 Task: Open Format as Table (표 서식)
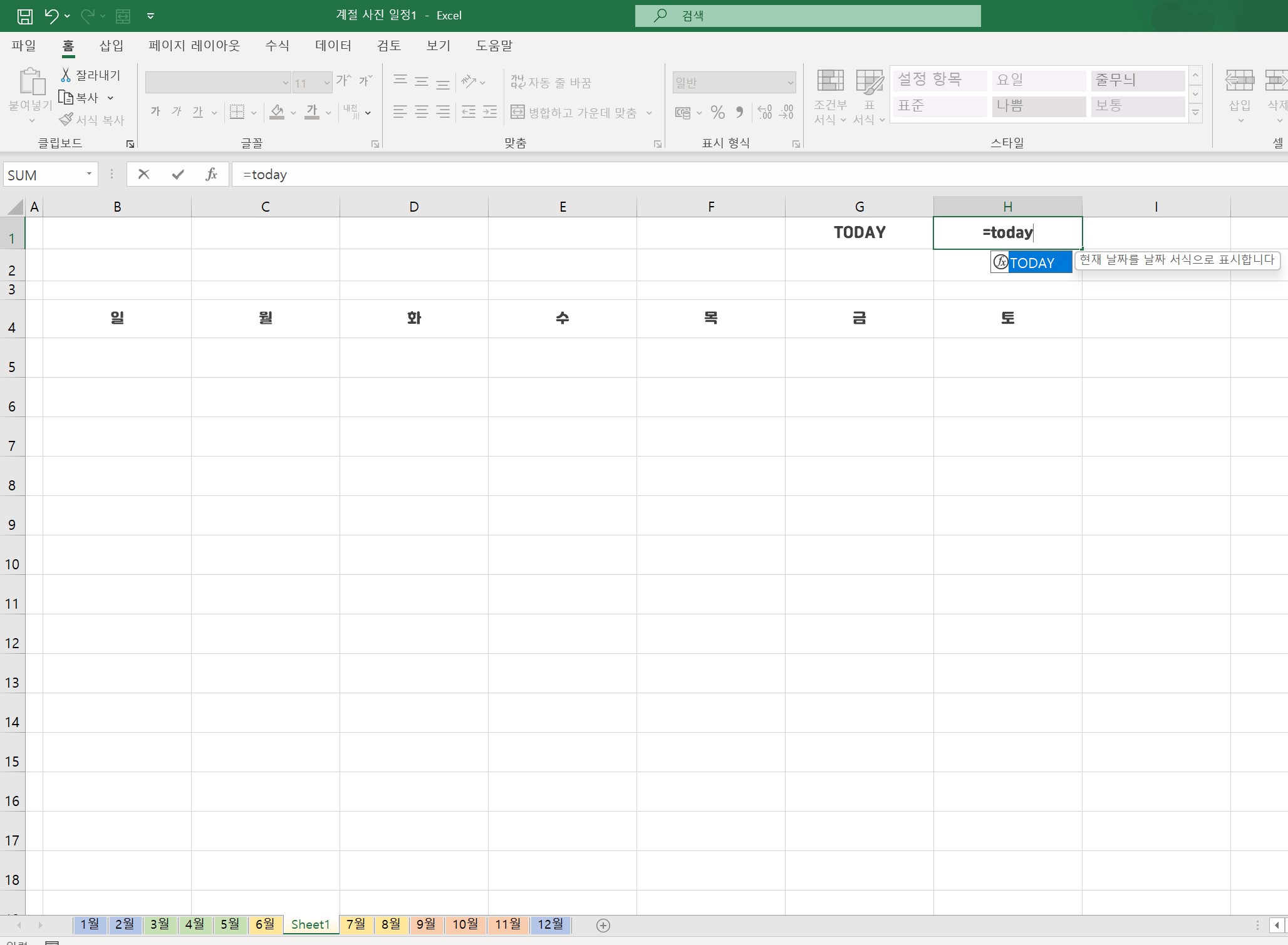click(870, 96)
